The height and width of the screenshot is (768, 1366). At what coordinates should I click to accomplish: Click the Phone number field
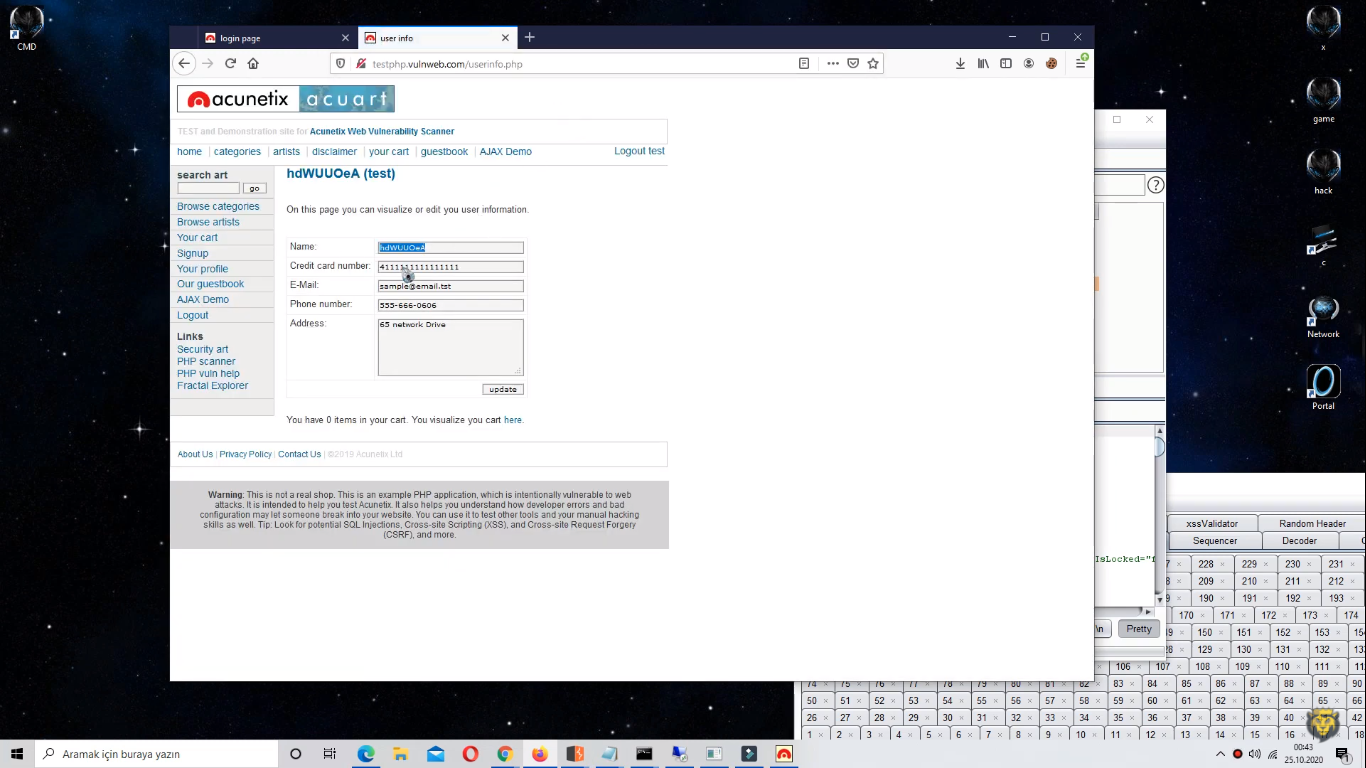pos(450,305)
